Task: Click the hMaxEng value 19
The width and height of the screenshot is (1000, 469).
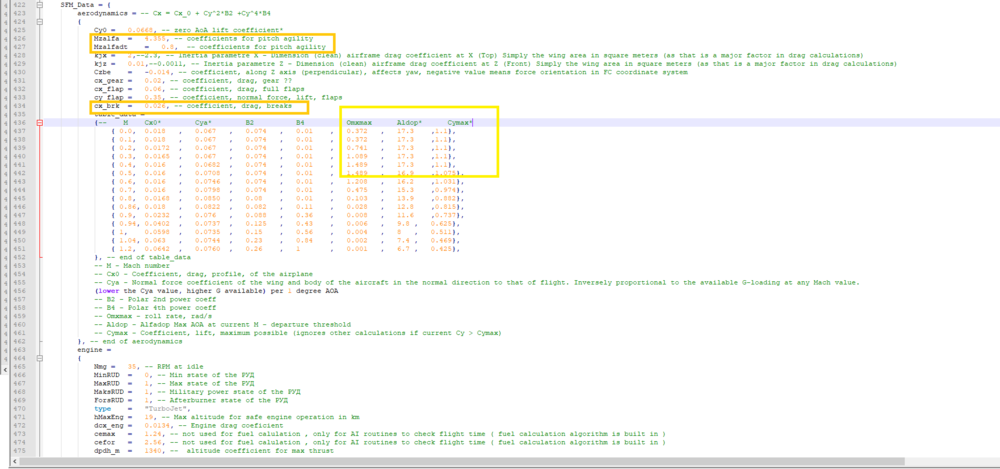Action: point(149,417)
